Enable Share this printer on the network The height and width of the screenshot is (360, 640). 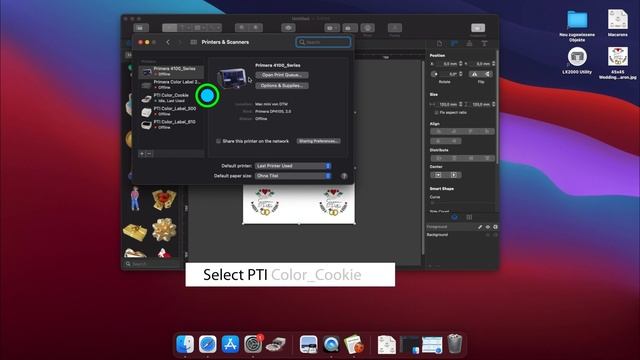pos(218,141)
